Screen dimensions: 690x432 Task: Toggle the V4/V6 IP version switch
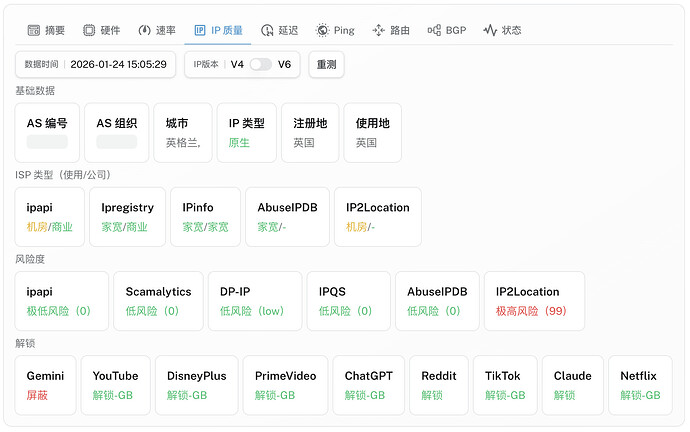pyautogui.click(x=261, y=65)
